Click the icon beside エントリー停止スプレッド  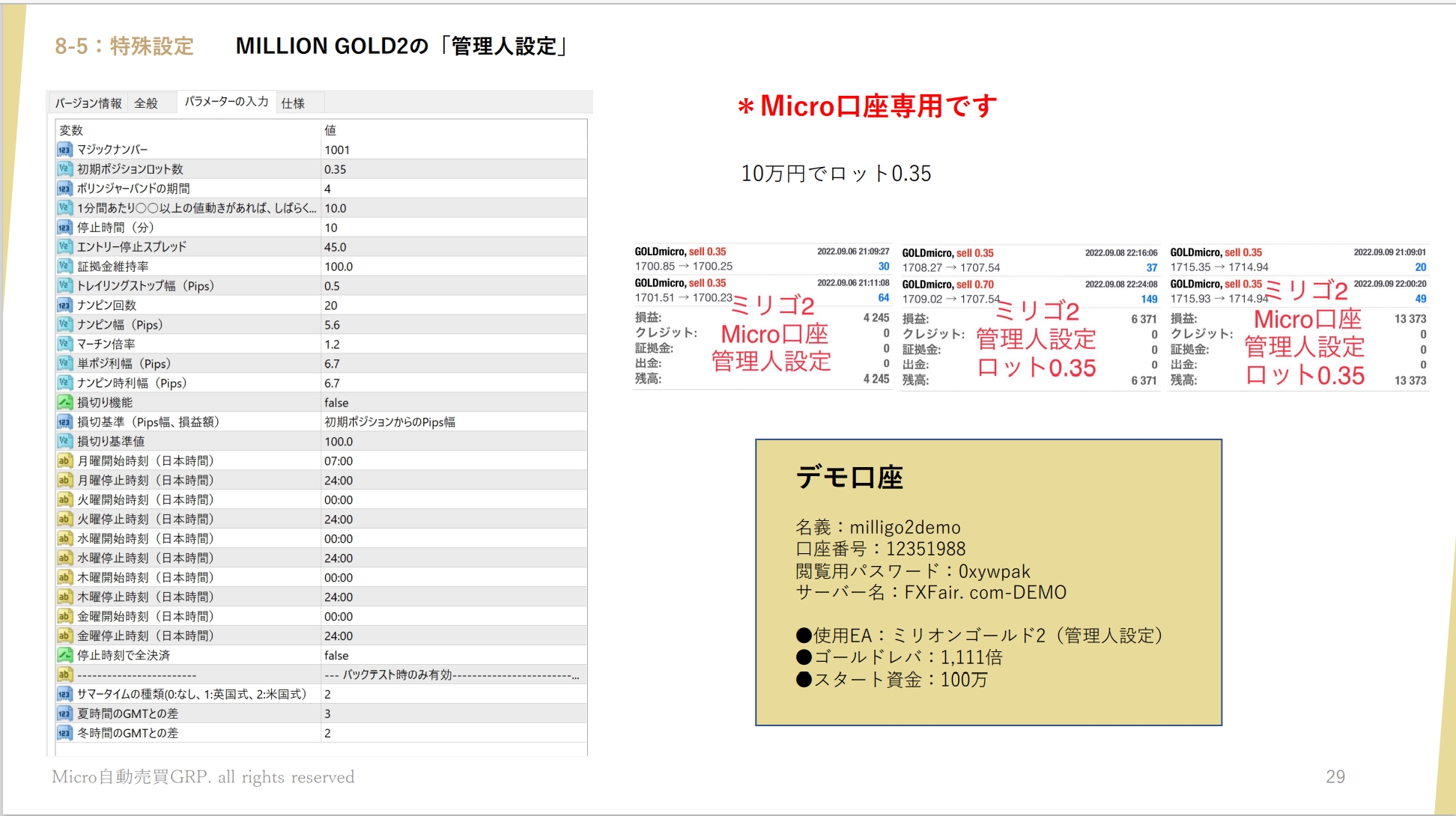64,247
